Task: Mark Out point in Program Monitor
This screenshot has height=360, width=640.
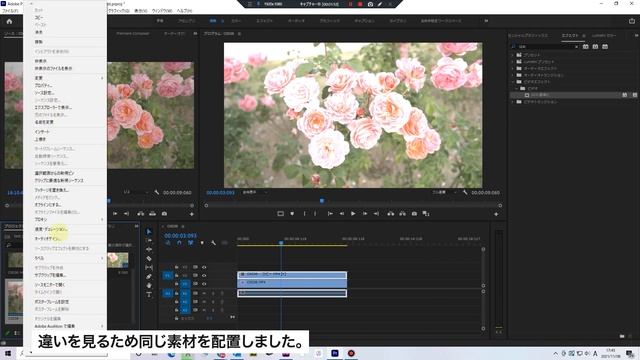Action: click(315, 213)
